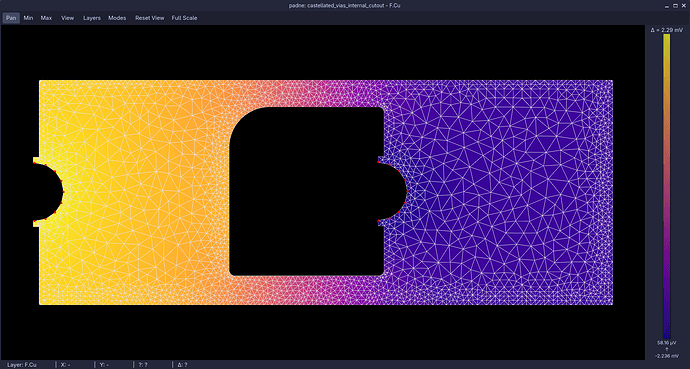
Task: Click the 58.16 µV scale value
Action: [x=667, y=343]
